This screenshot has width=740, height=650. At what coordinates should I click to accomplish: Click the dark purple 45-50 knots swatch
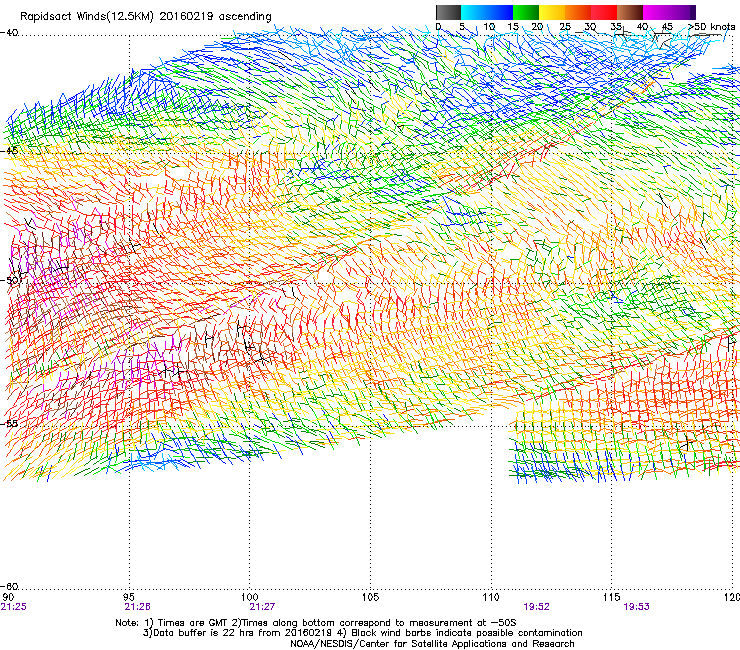coord(682,12)
